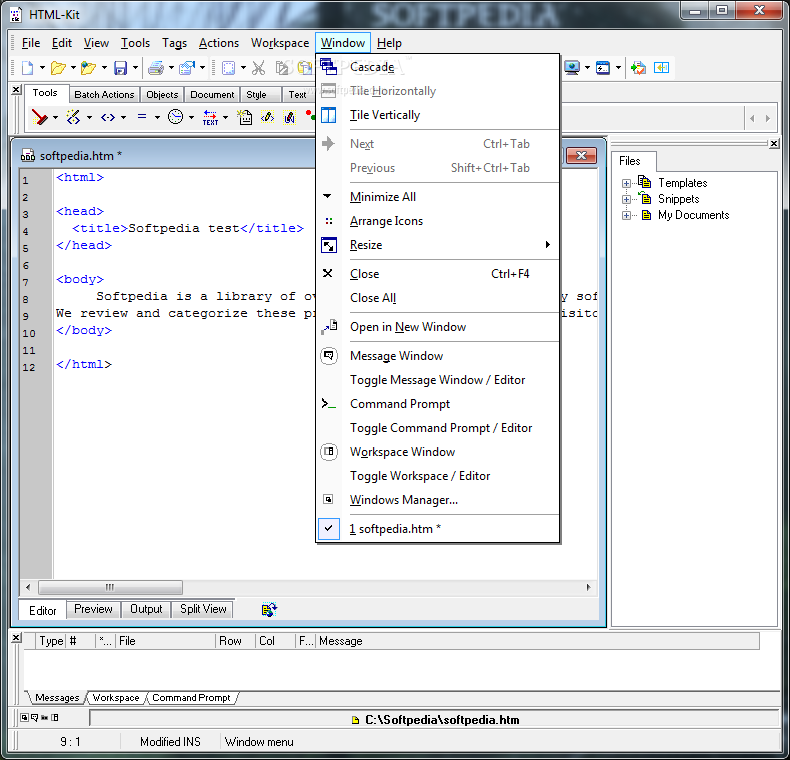
Task: Click the New document toolbar icon
Action: pos(27,68)
